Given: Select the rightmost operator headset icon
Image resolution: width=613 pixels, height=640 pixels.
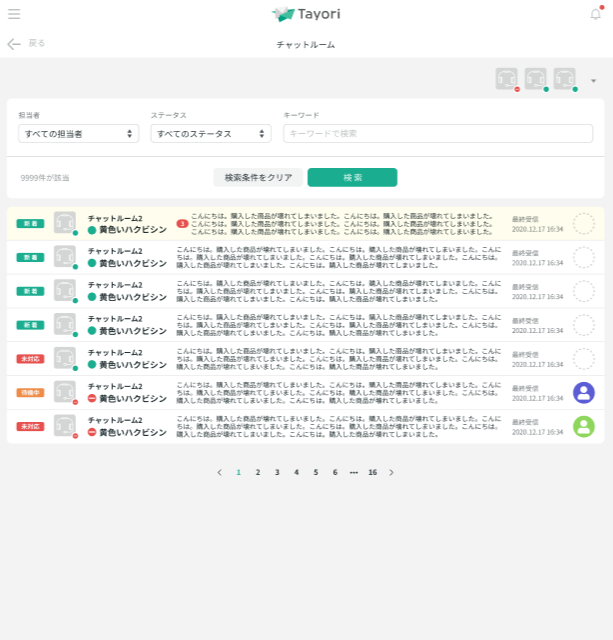Looking at the screenshot, I should click(565, 79).
